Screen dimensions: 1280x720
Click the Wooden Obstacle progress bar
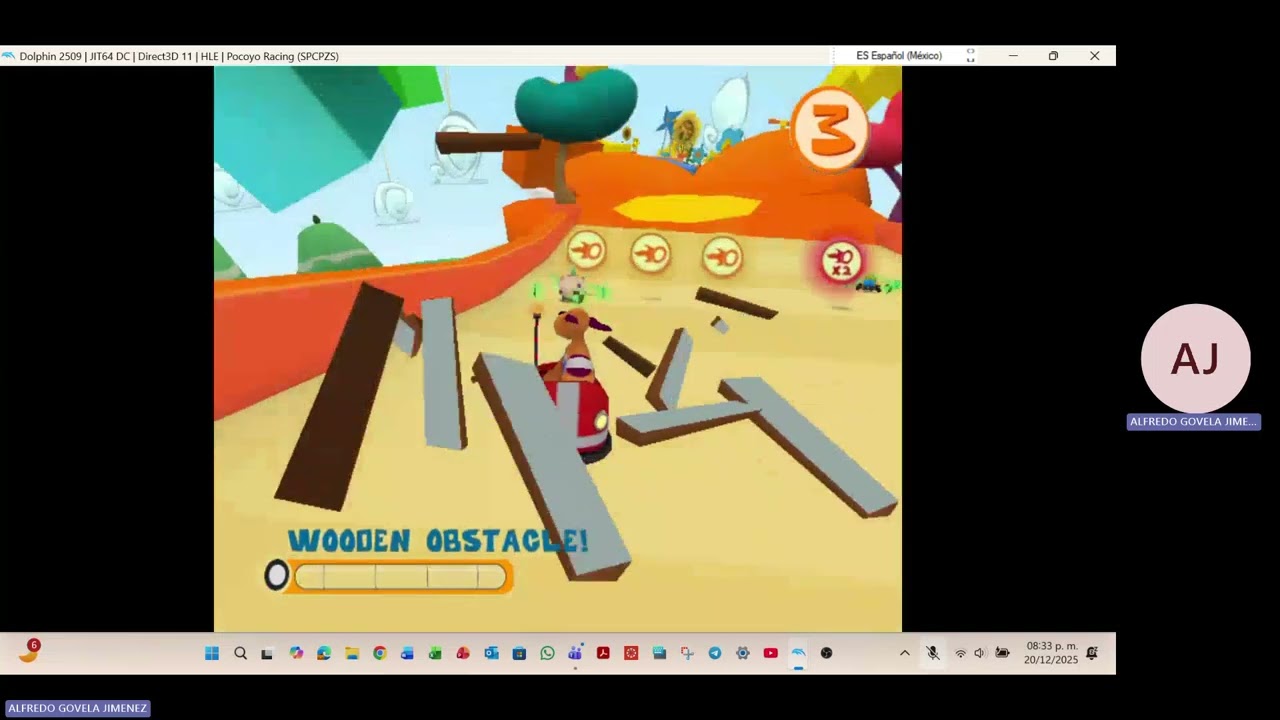(402, 576)
